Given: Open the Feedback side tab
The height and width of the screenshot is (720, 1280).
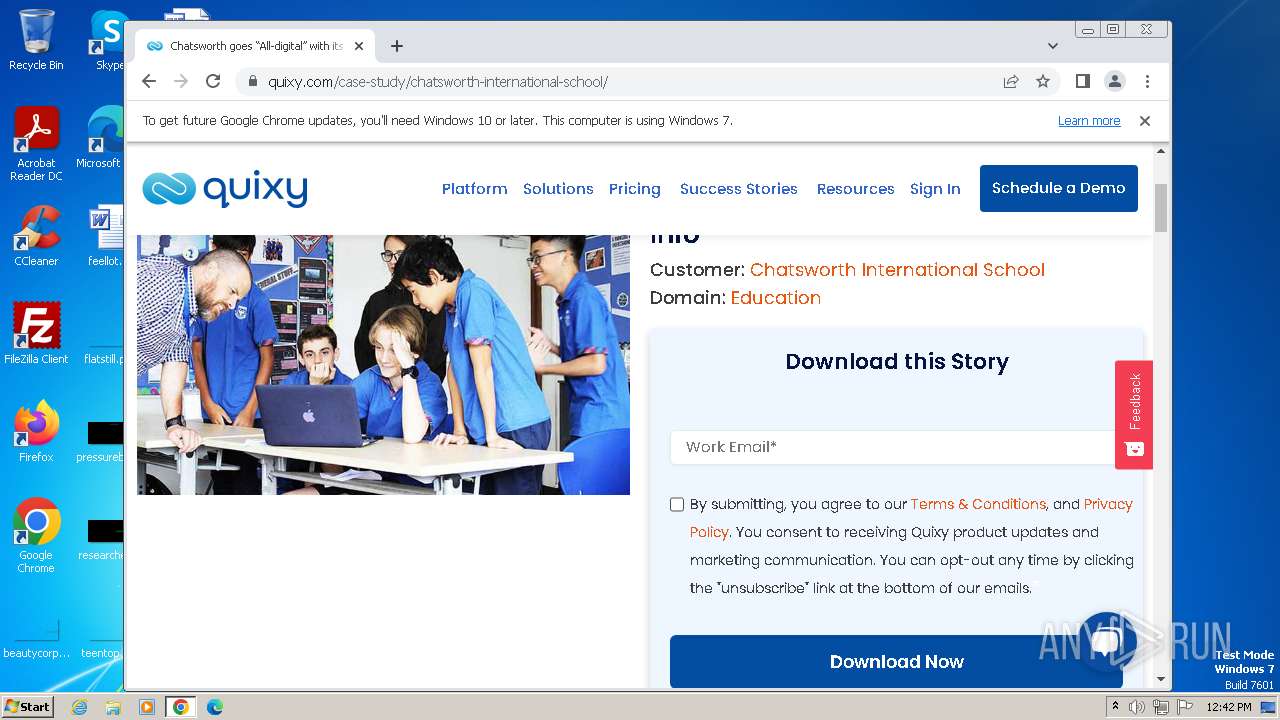Looking at the screenshot, I should (x=1134, y=414).
